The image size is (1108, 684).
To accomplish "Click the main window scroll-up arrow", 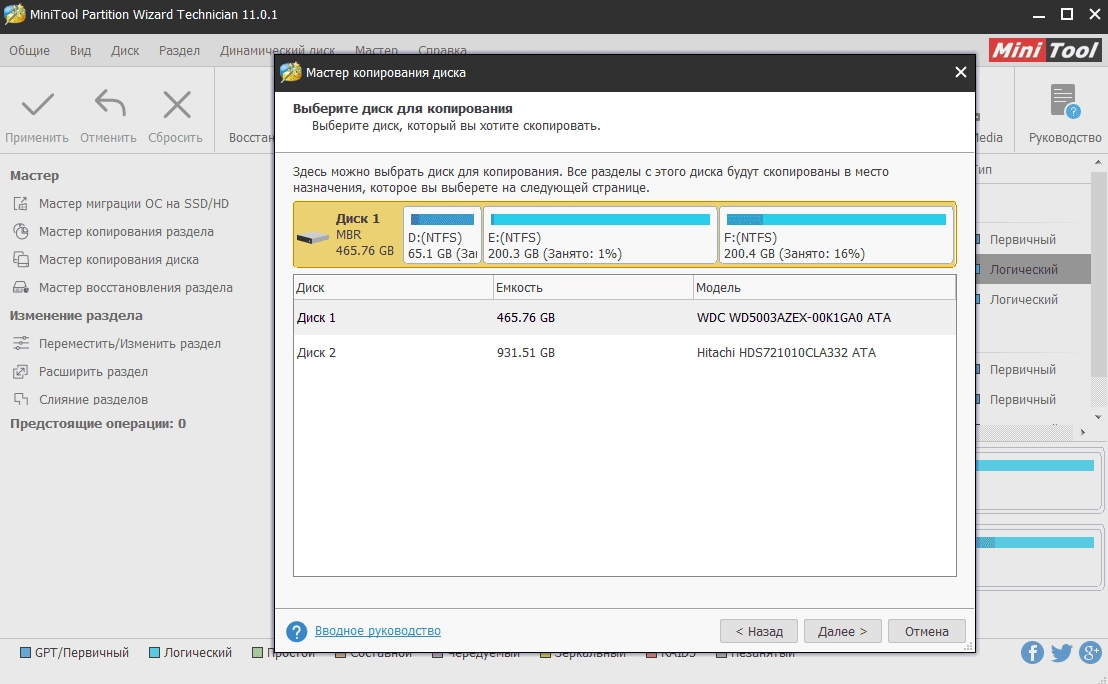I will 1098,163.
